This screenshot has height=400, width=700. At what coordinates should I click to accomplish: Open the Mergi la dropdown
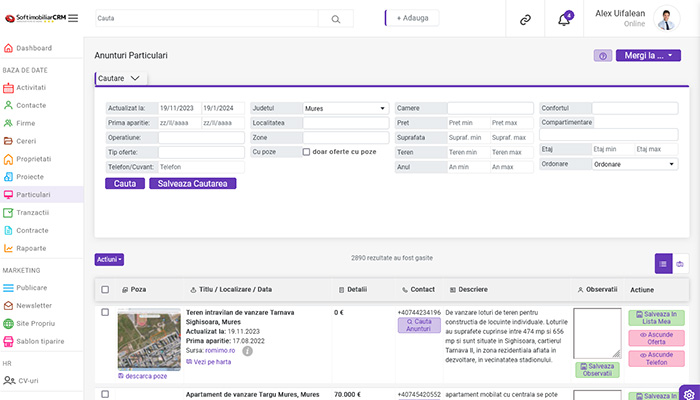(648, 56)
